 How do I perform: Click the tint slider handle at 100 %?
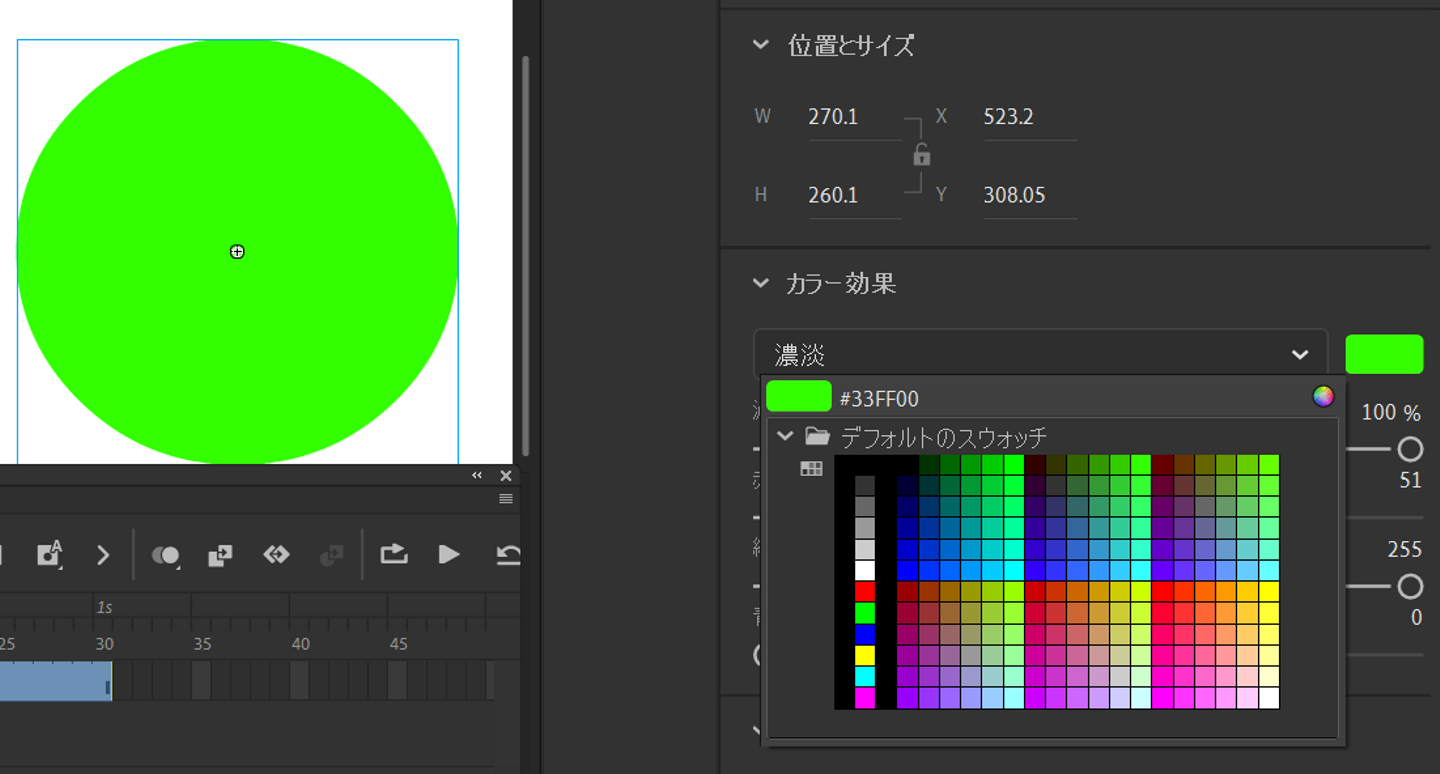point(1410,448)
